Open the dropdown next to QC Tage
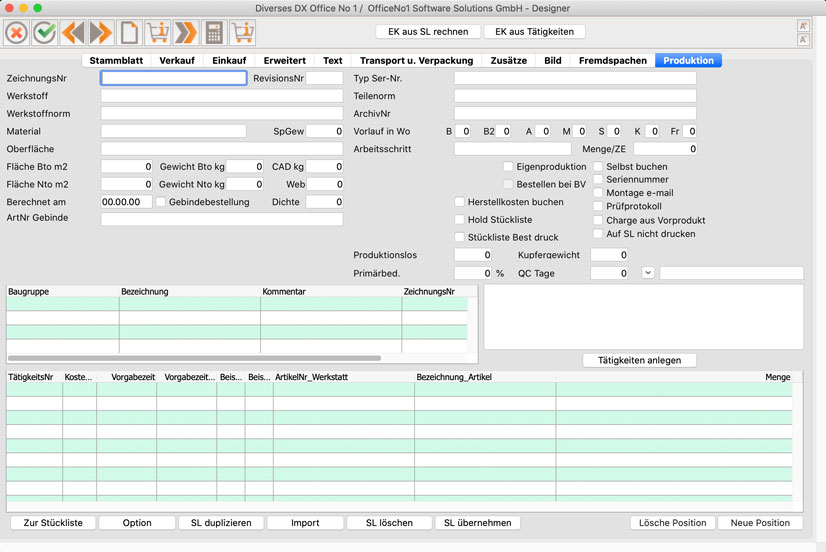 click(x=648, y=273)
